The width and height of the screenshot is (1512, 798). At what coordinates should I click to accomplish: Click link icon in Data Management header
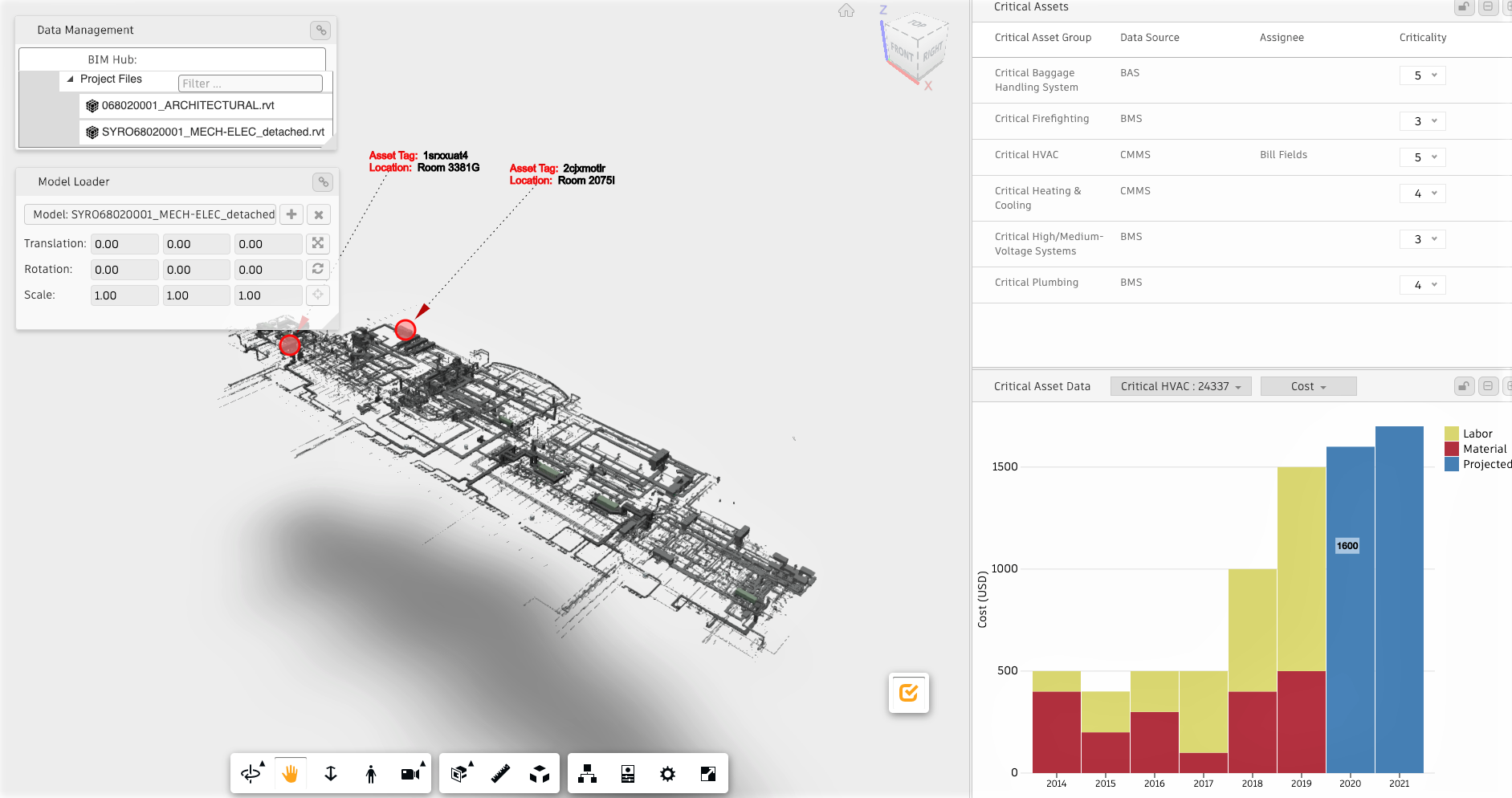[320, 31]
